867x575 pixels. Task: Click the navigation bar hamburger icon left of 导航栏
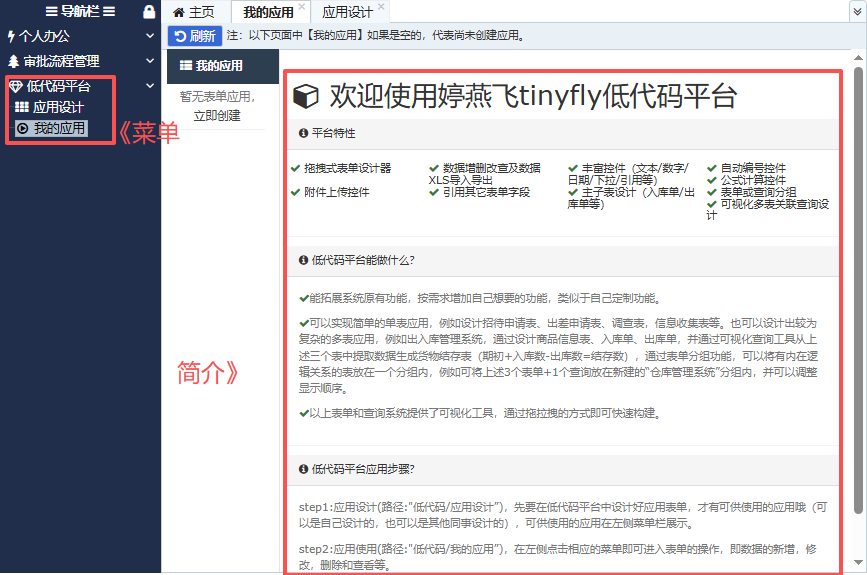click(51, 12)
